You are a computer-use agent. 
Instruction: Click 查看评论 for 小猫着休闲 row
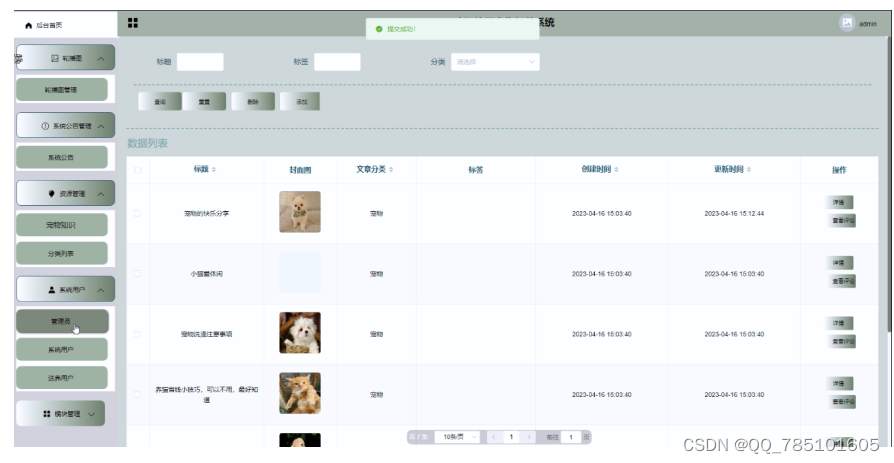842,281
